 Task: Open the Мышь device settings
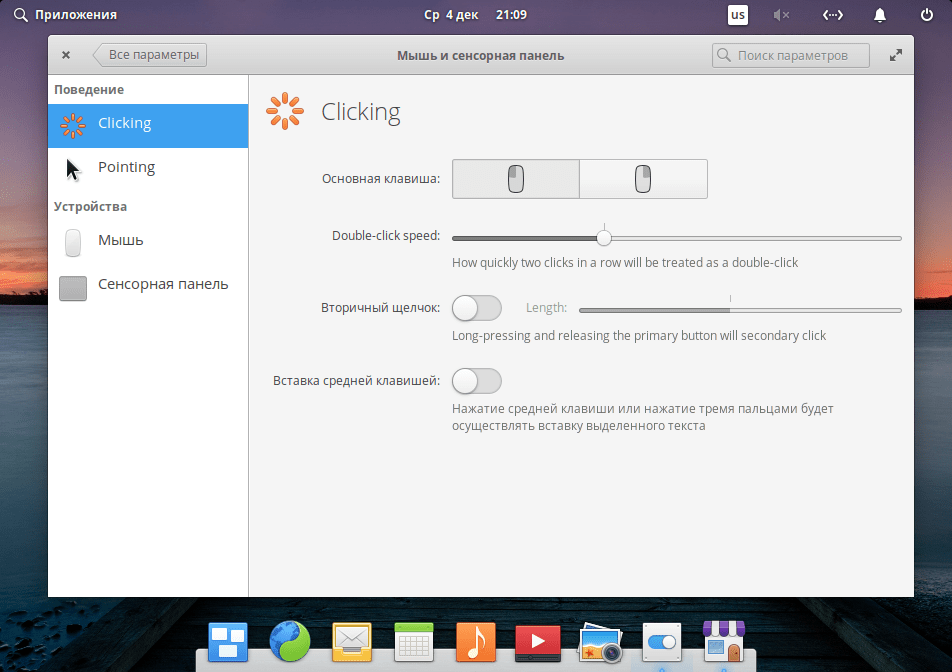point(148,242)
